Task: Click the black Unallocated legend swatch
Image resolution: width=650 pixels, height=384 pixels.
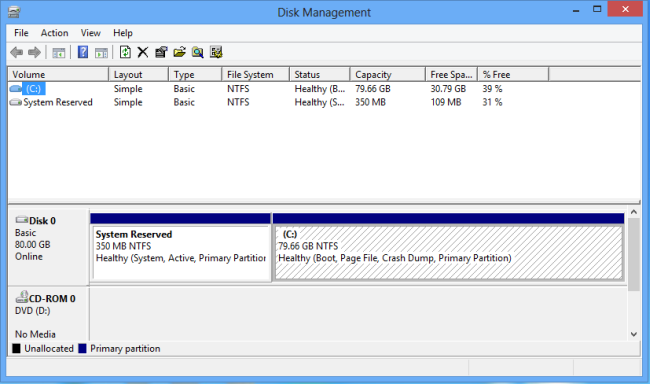Action: click(16, 348)
